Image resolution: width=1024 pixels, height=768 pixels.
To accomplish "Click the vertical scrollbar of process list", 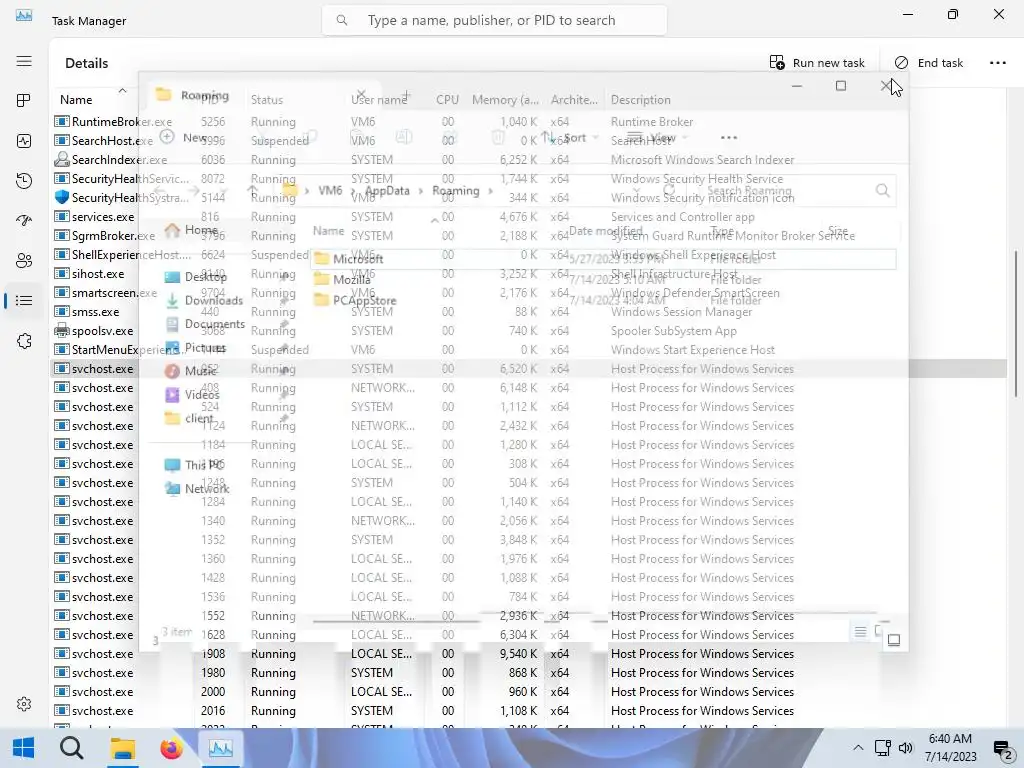I will click(x=1016, y=323).
